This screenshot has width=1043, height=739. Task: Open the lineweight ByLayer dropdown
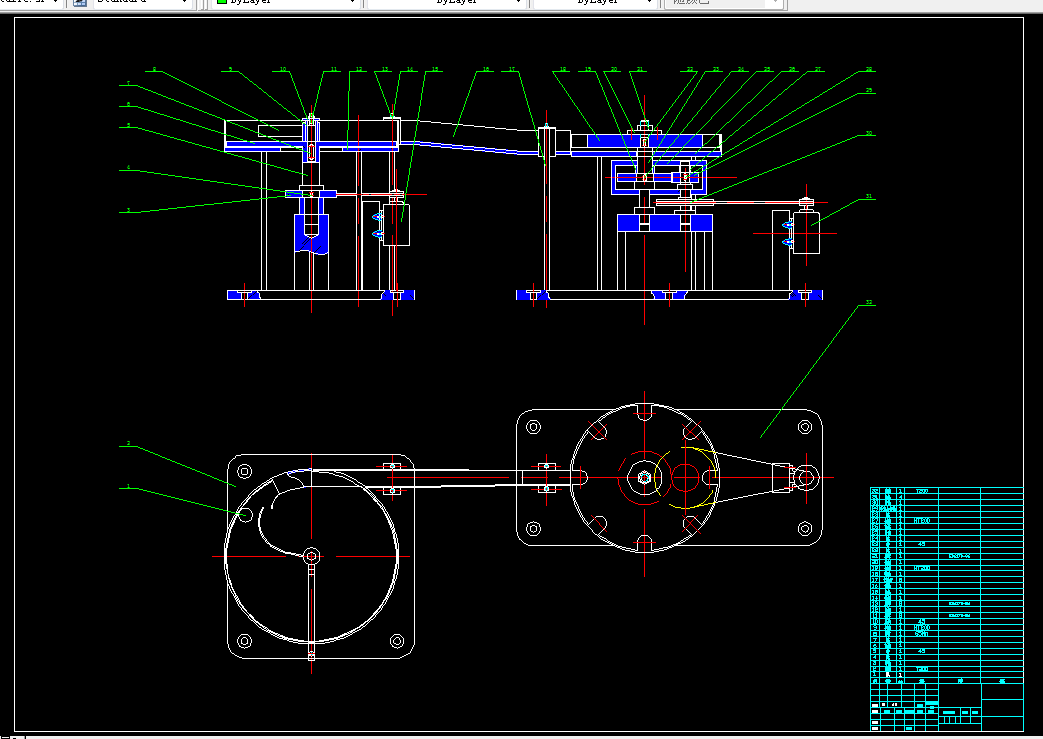click(595, 2)
